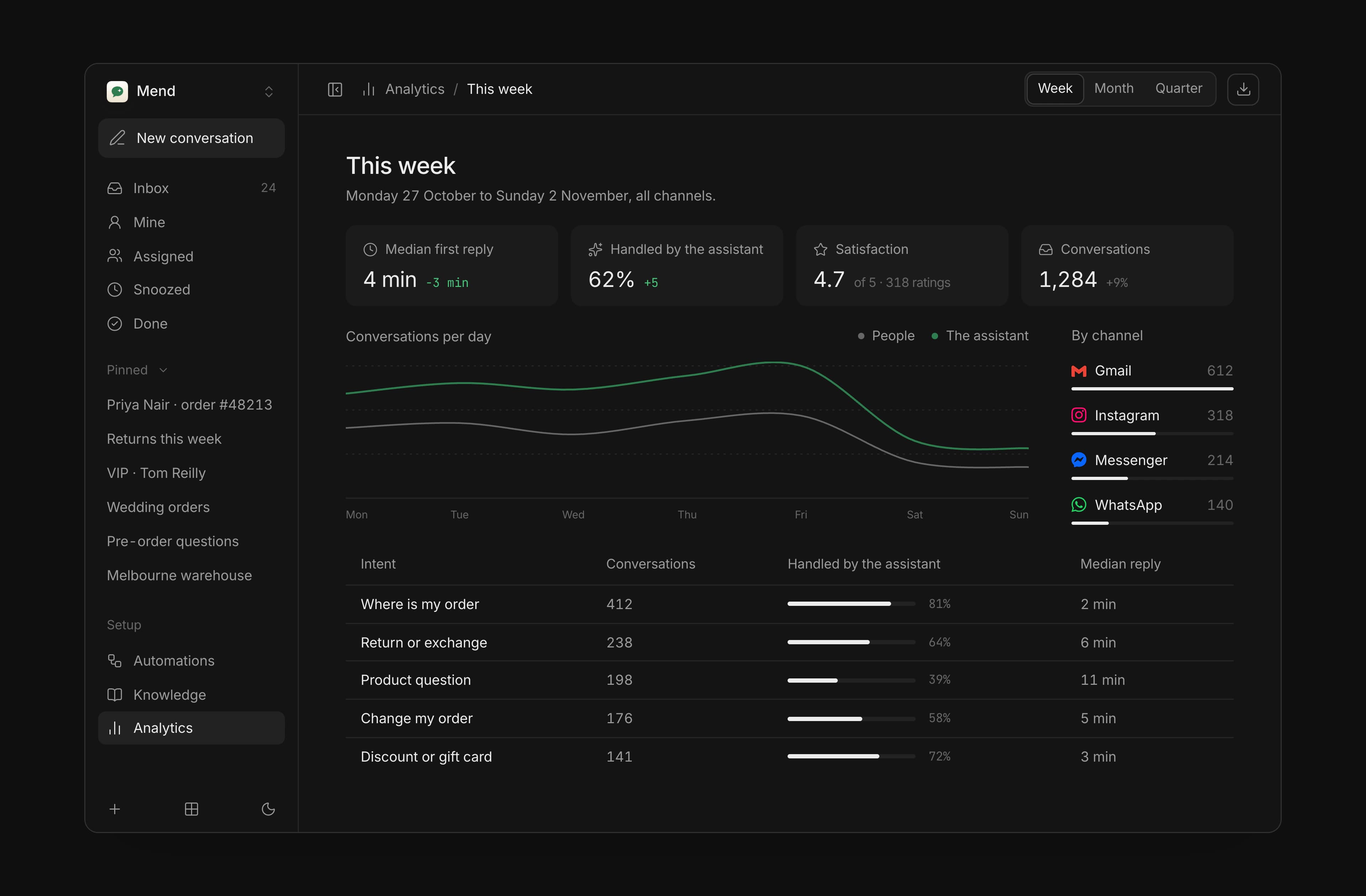The image size is (1366, 896).
Task: Click the Mend logo icon
Action: tap(117, 91)
